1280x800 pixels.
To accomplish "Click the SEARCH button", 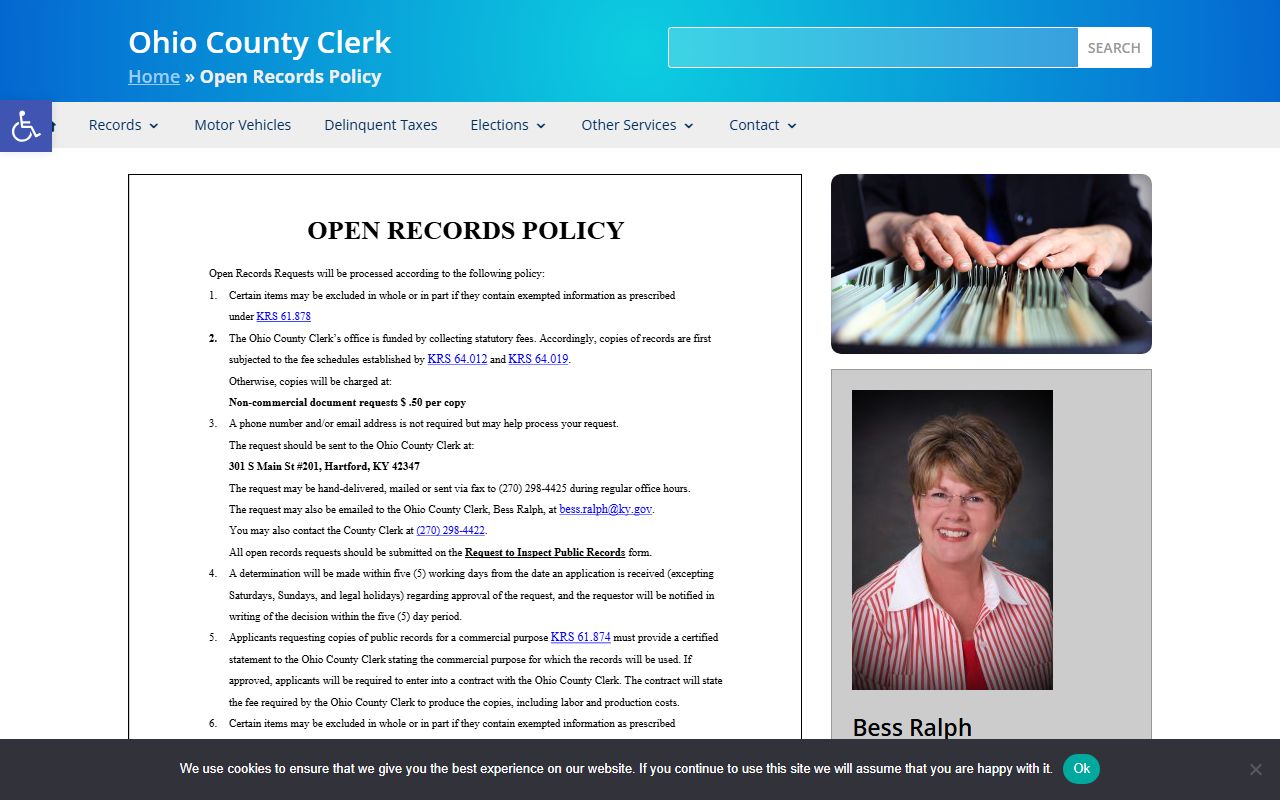I will pos(1114,48).
